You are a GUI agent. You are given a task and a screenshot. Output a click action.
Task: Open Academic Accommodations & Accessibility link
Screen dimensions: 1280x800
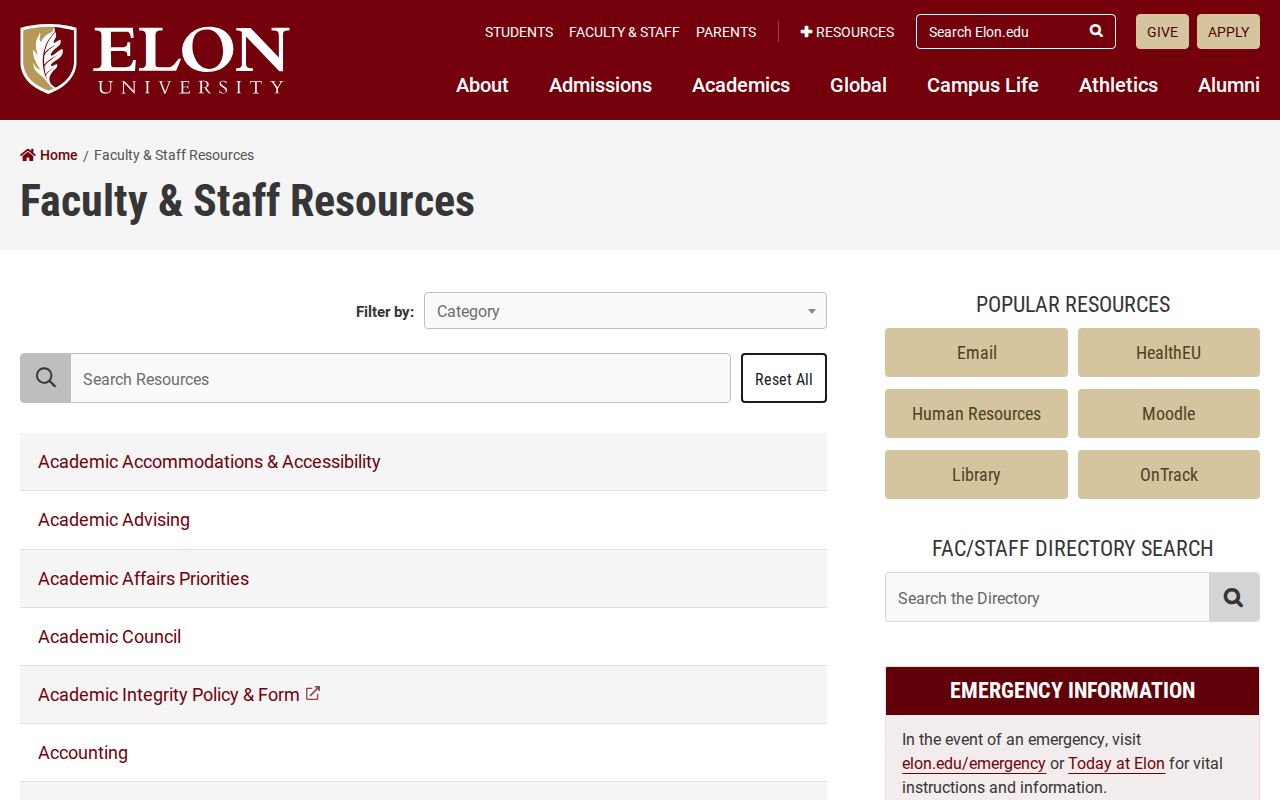(x=209, y=461)
